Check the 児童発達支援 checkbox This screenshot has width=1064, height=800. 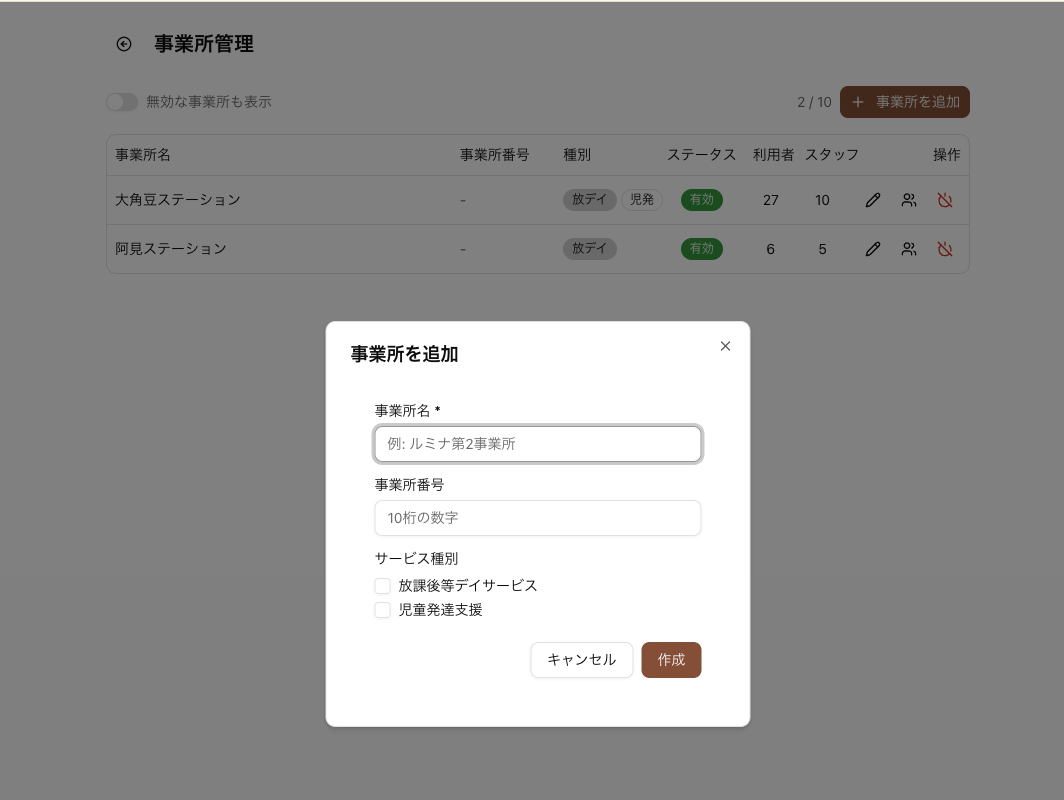pos(383,610)
